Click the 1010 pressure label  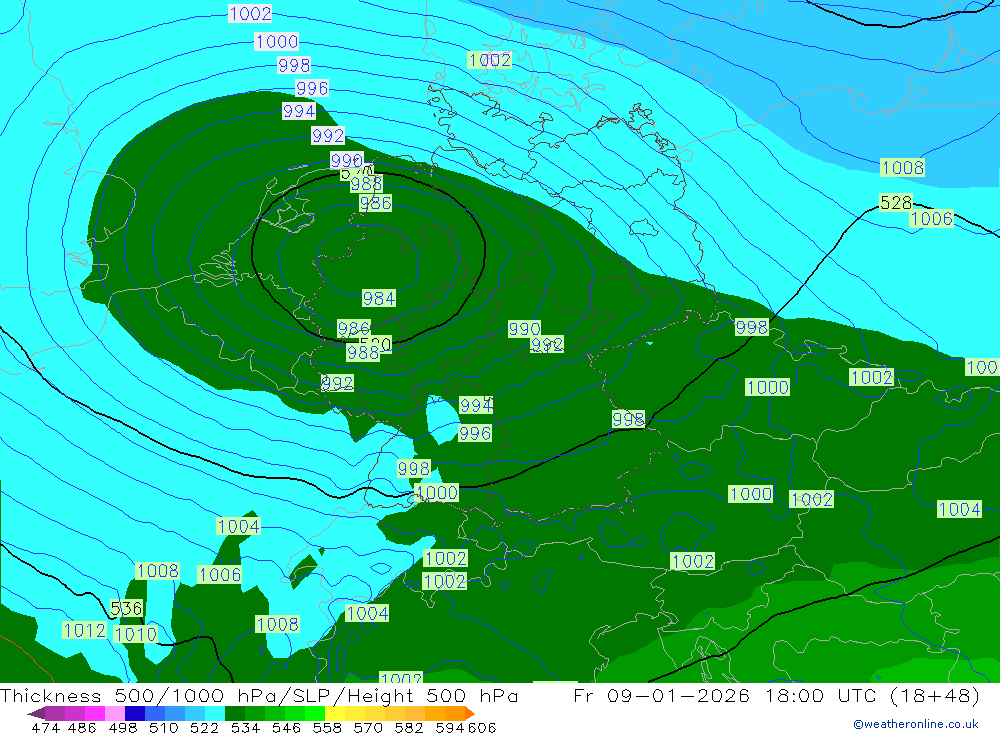pos(135,634)
